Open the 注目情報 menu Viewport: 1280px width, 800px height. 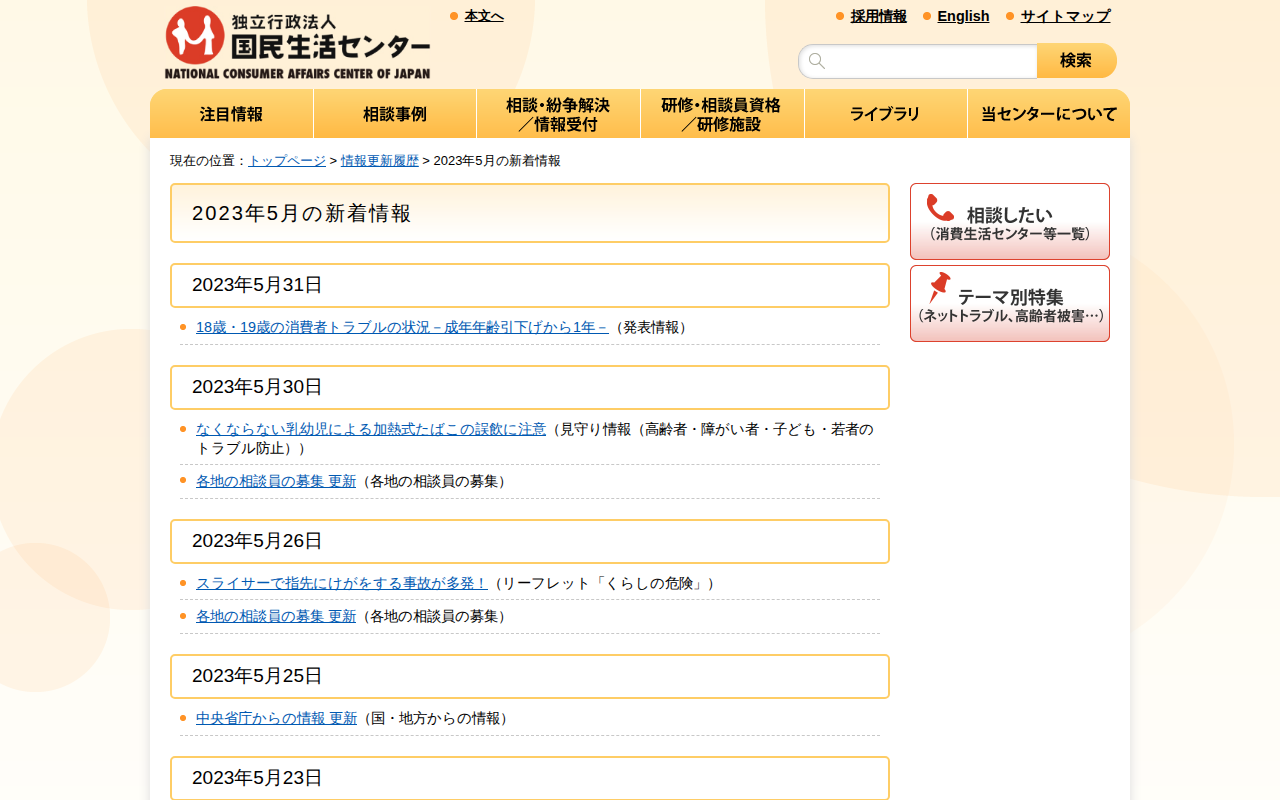[231, 114]
